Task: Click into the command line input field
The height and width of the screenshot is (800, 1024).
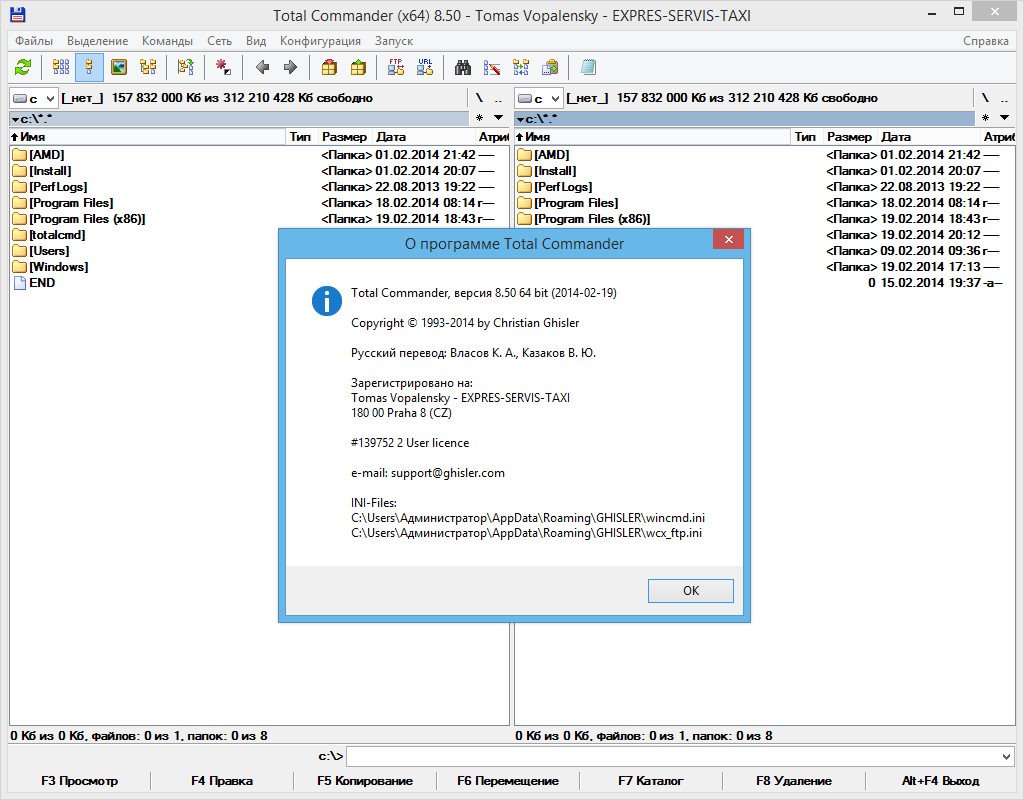Action: coord(671,757)
